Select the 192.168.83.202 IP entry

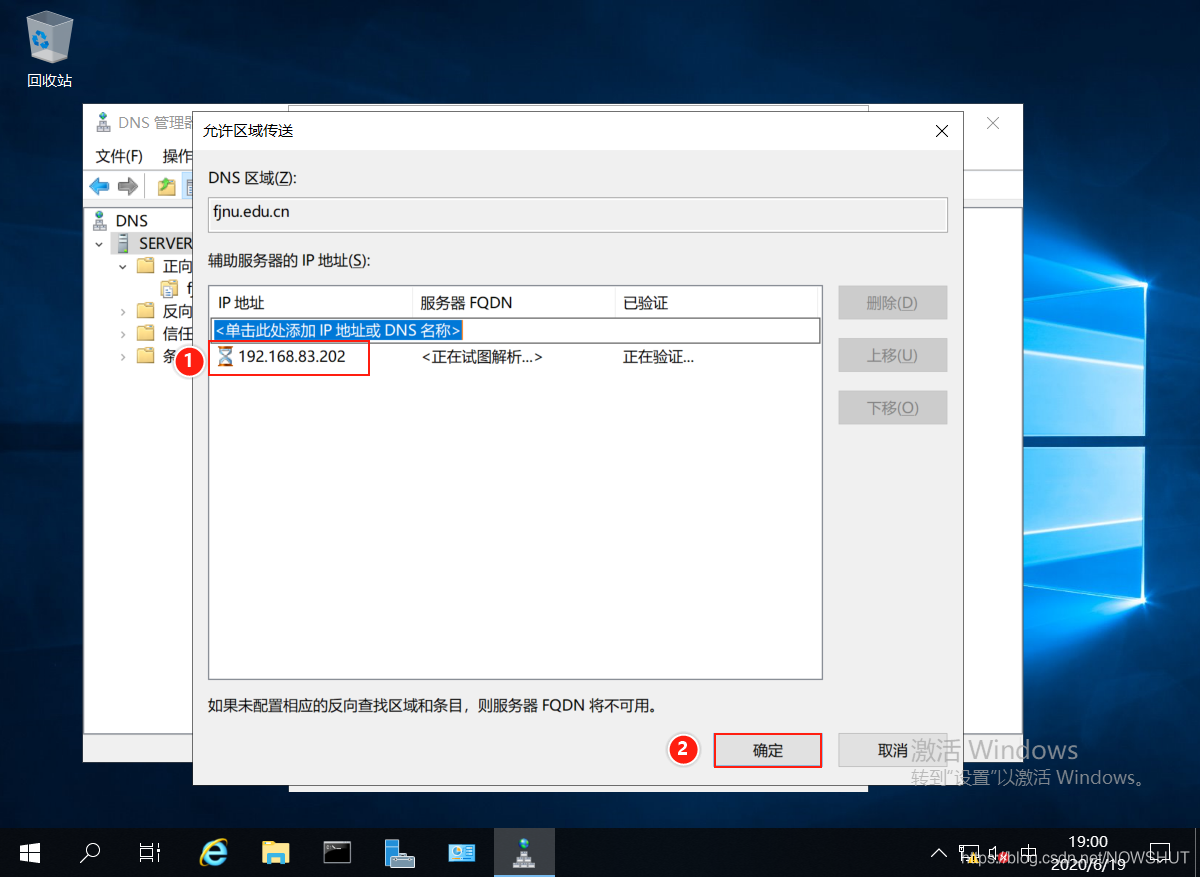point(291,357)
